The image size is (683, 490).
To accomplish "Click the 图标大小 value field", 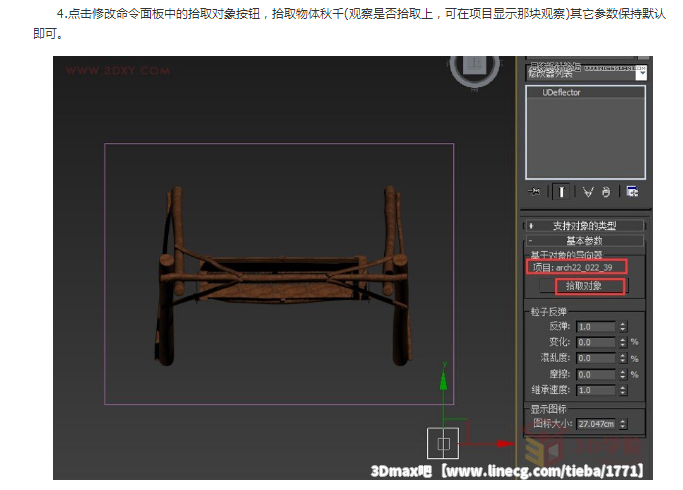I will [x=595, y=424].
